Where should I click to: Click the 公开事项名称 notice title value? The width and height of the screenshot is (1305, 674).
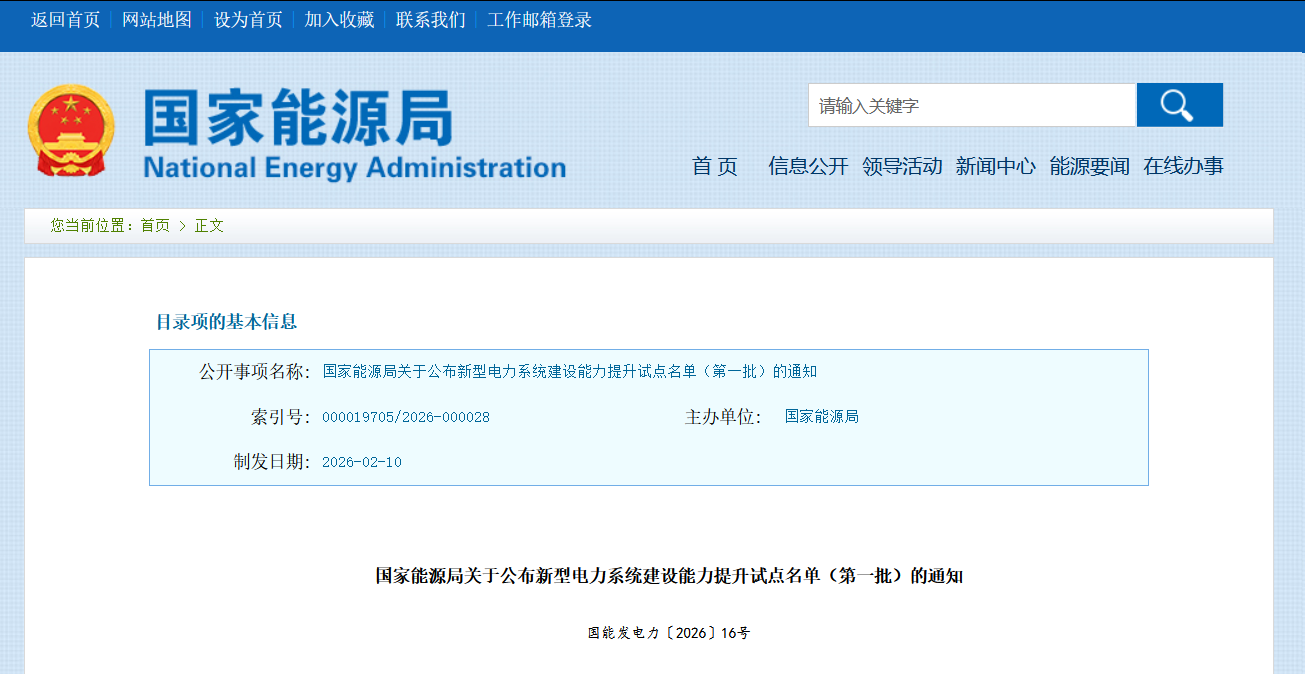click(569, 372)
